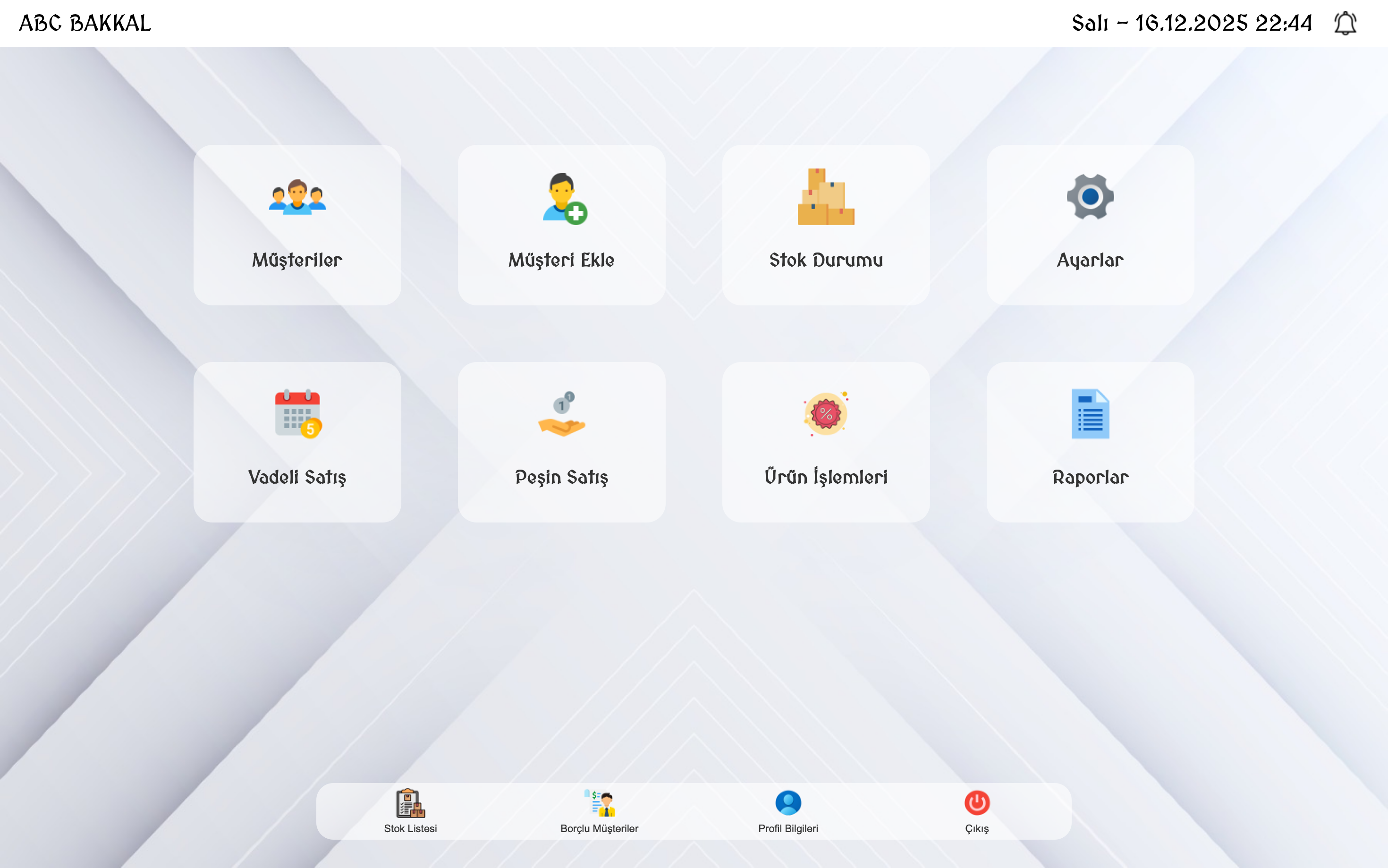This screenshot has width=1388, height=868.
Task: Open the Profil Bilgileri user avatar icon
Action: pyautogui.click(x=787, y=802)
